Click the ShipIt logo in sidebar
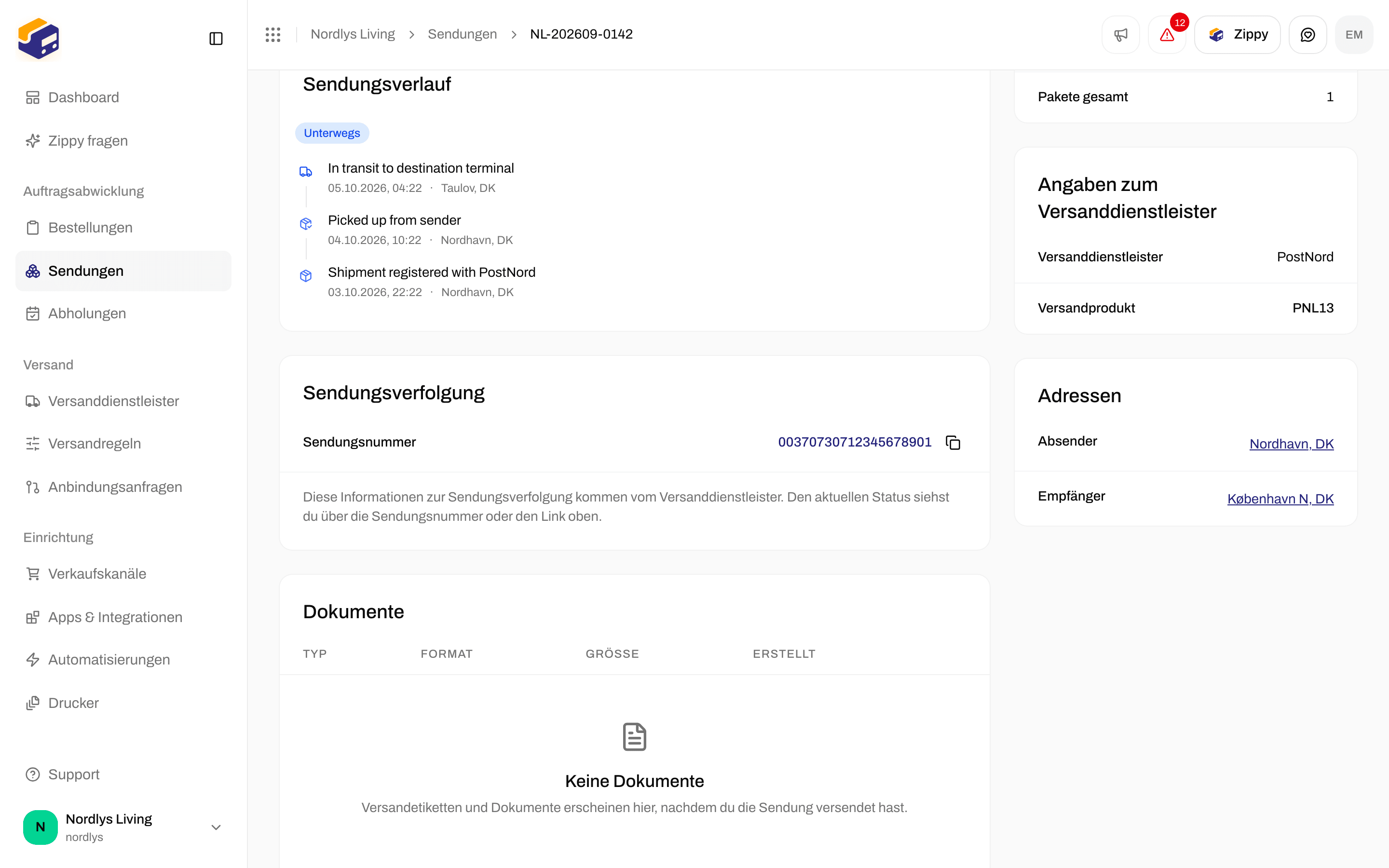This screenshot has width=1389, height=868. click(39, 39)
